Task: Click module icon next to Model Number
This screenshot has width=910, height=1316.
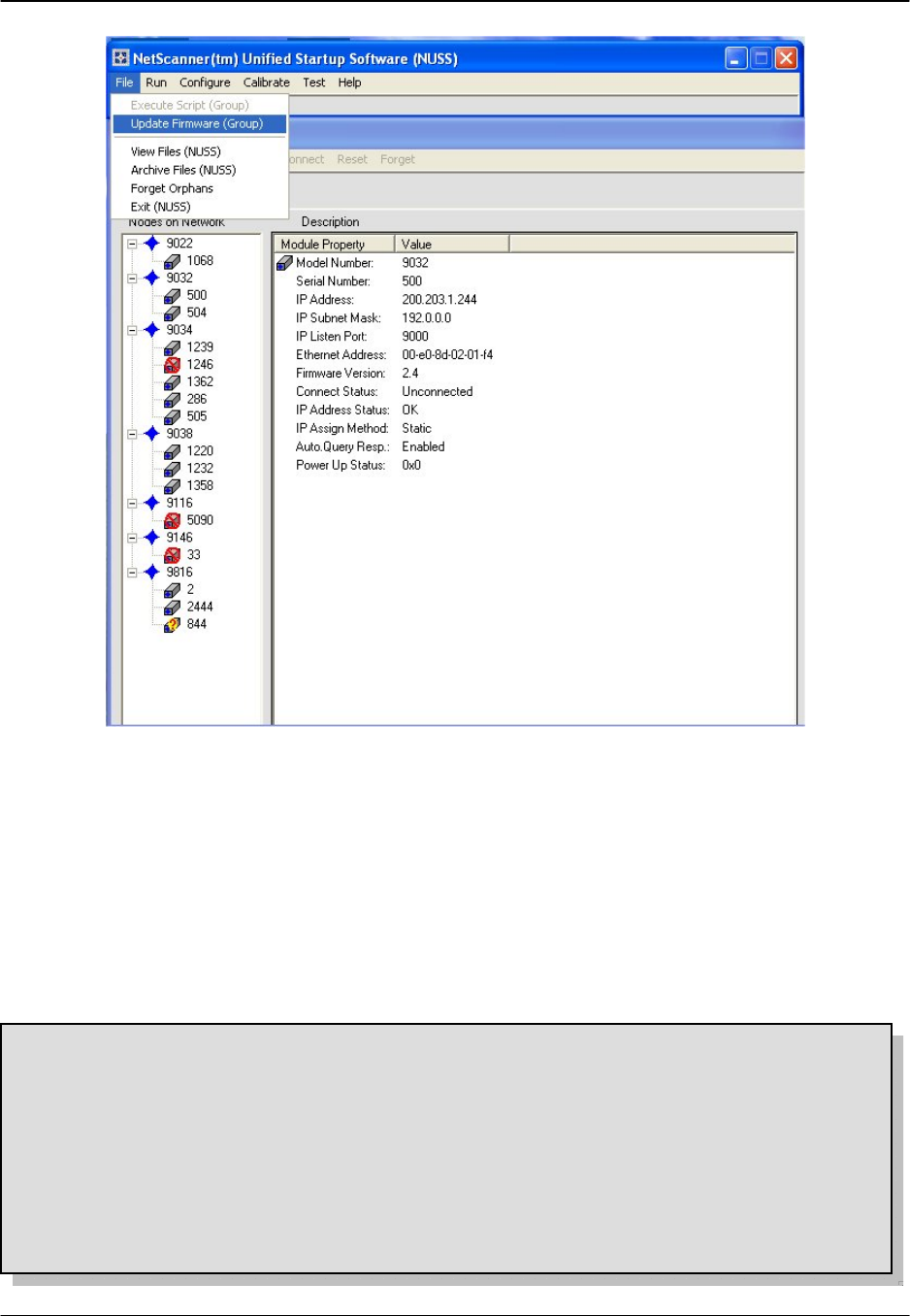Action: click(284, 263)
